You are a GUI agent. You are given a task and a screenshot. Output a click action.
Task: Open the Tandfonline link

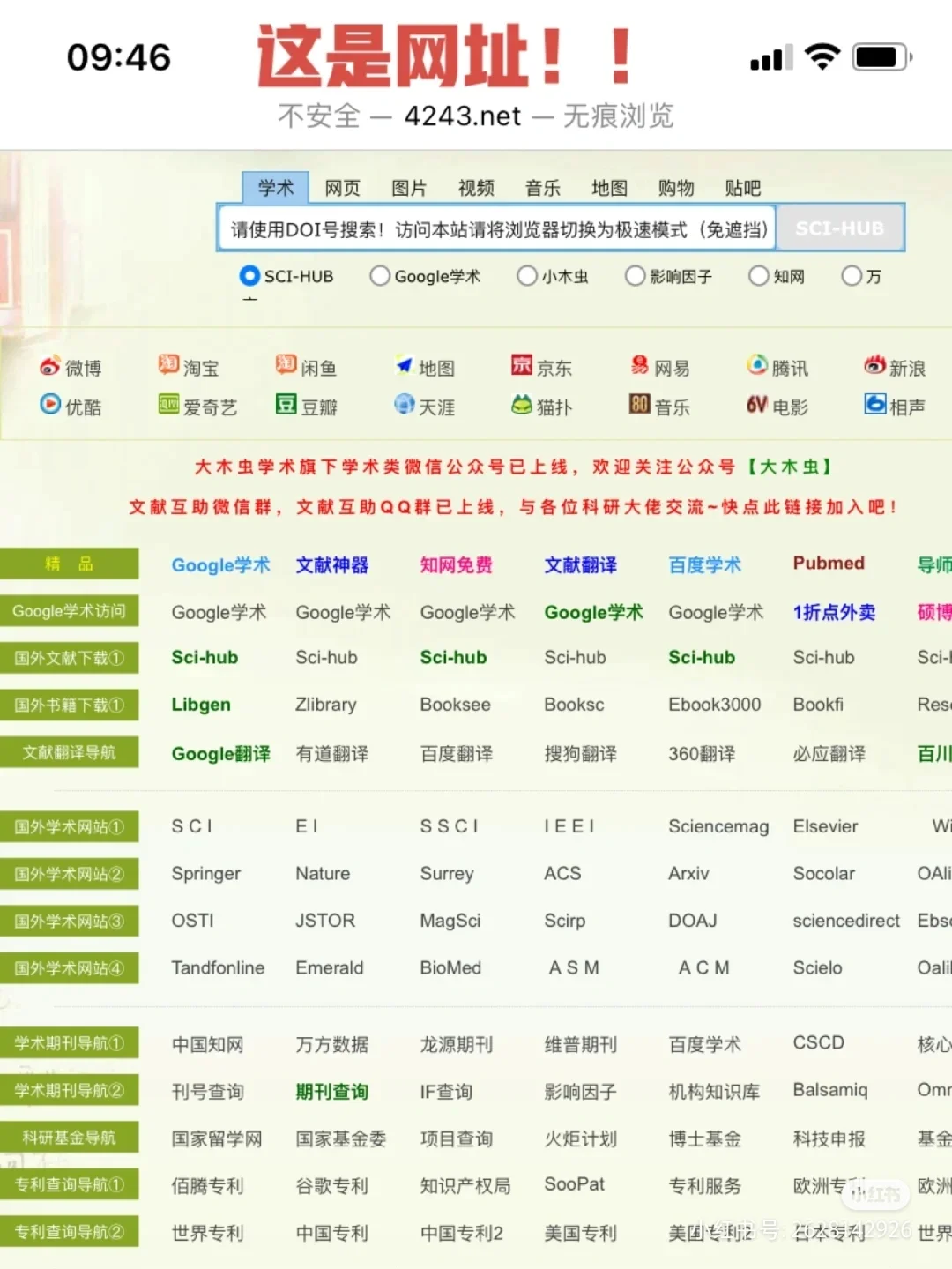point(218,967)
